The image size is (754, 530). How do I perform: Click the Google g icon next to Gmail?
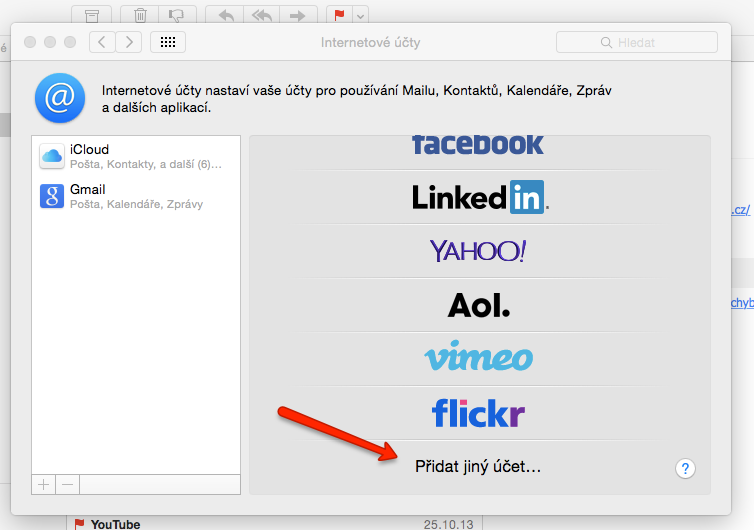52,196
